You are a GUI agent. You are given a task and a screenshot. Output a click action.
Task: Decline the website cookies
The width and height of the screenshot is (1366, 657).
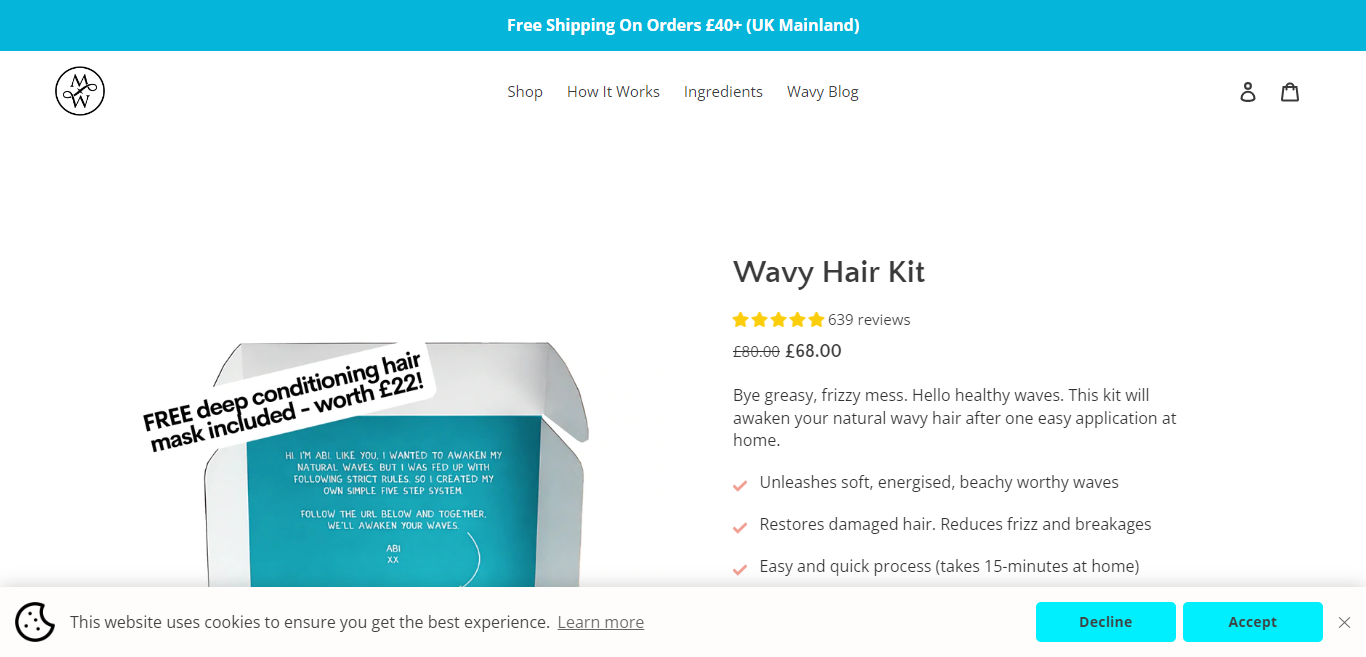pyautogui.click(x=1106, y=622)
